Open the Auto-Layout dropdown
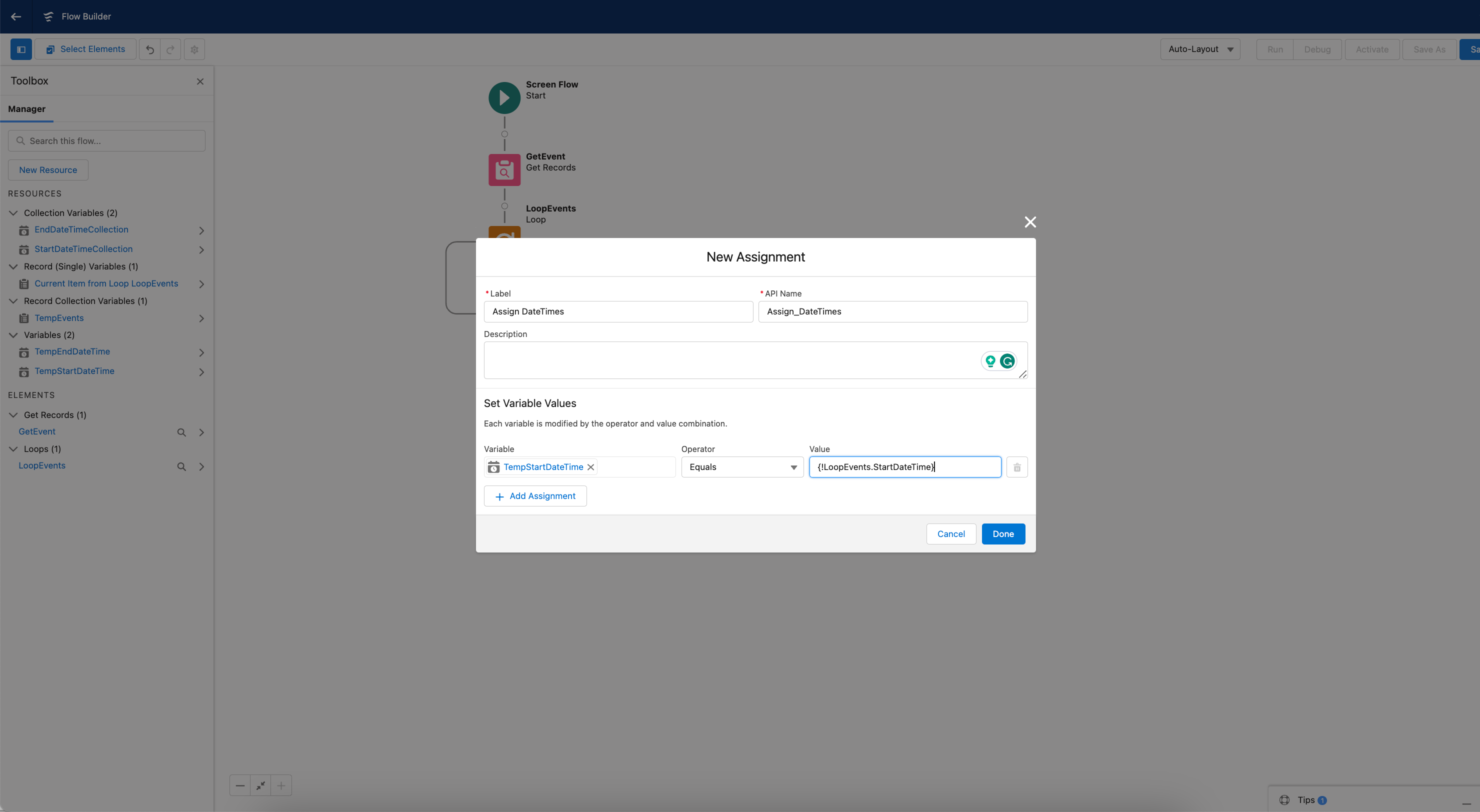1480x812 pixels. point(1199,49)
